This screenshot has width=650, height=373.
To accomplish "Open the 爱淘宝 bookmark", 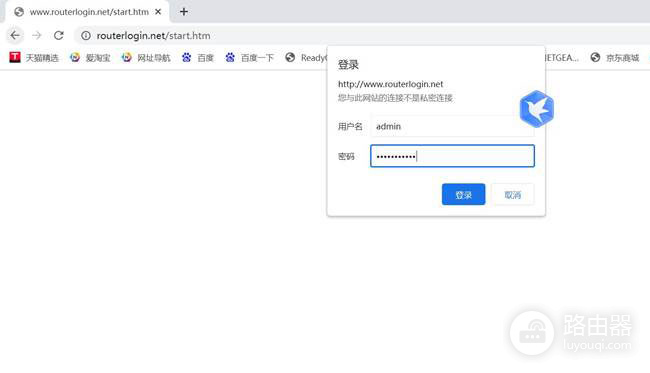I will point(90,58).
